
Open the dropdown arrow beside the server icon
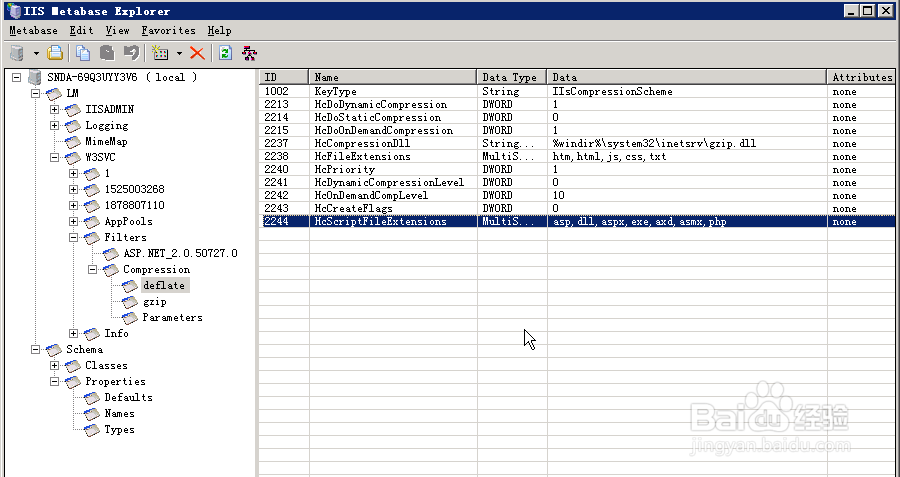click(36, 54)
